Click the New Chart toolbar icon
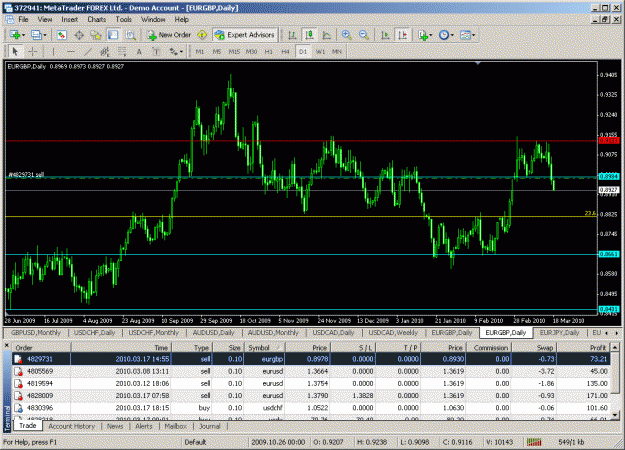Screen dimensions: 625x450 pyautogui.click(x=16, y=35)
